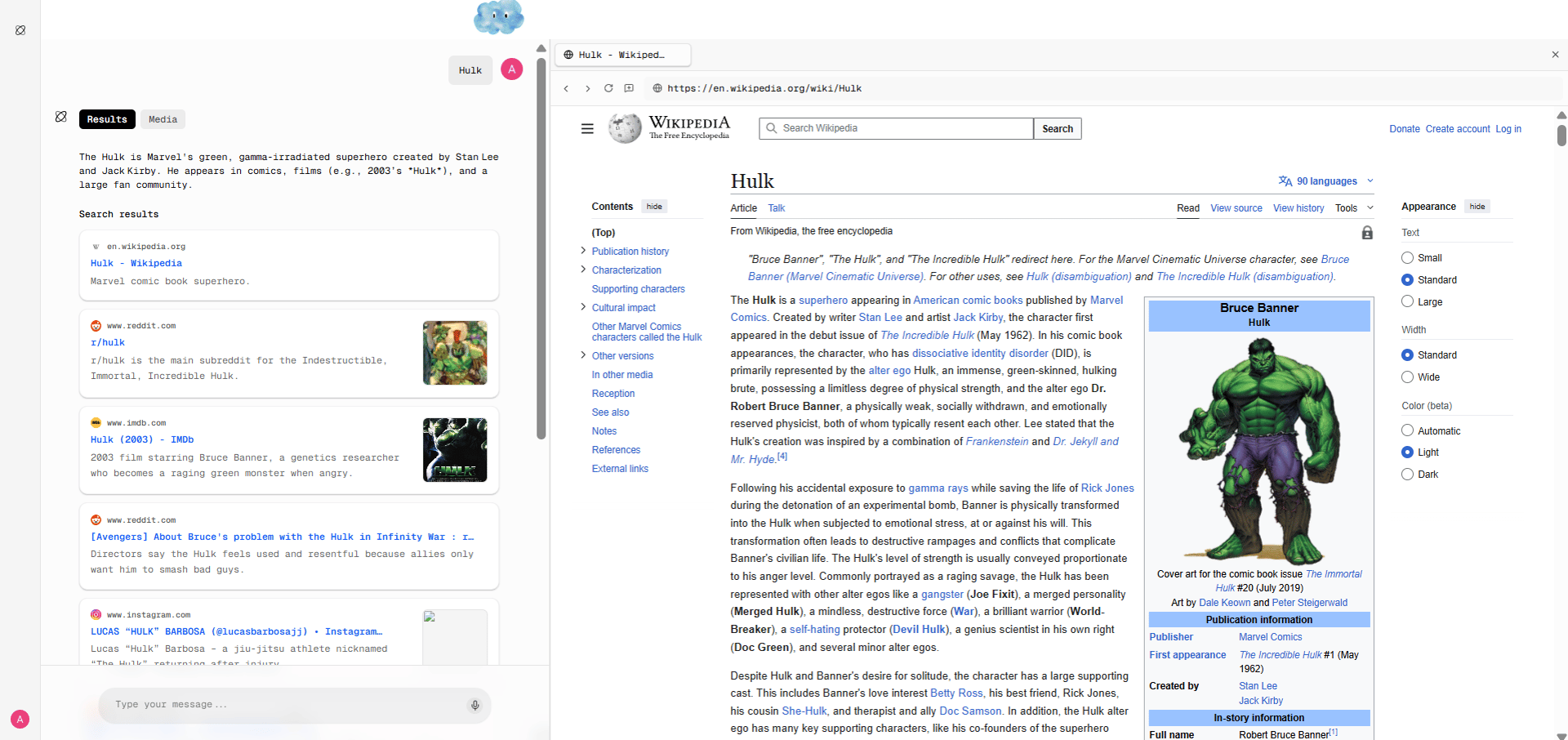Open the account avatar at bottom left
This screenshot has height=740, width=1568.
pos(20,720)
